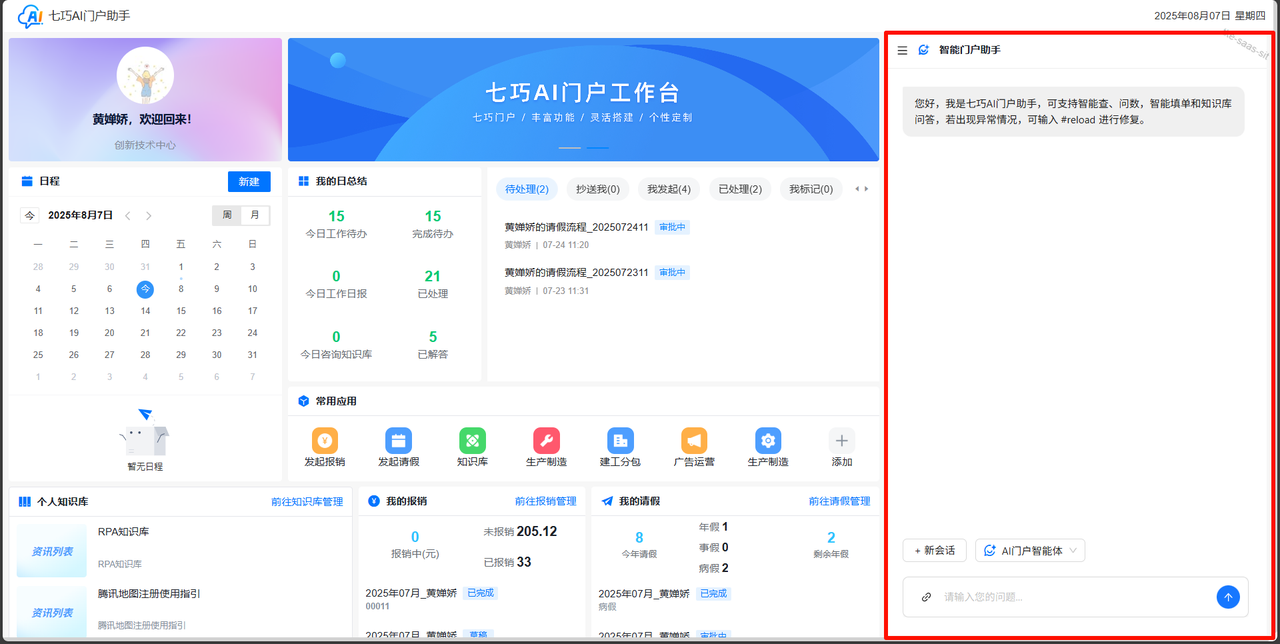Open the 建工分包 app icon

(x=620, y=441)
